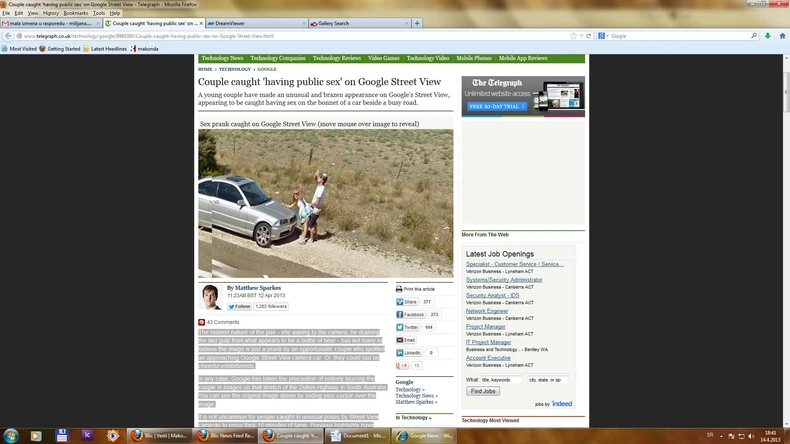This screenshot has width=790, height=444.
Task: Open the 43 Comments link
Action: (222, 322)
